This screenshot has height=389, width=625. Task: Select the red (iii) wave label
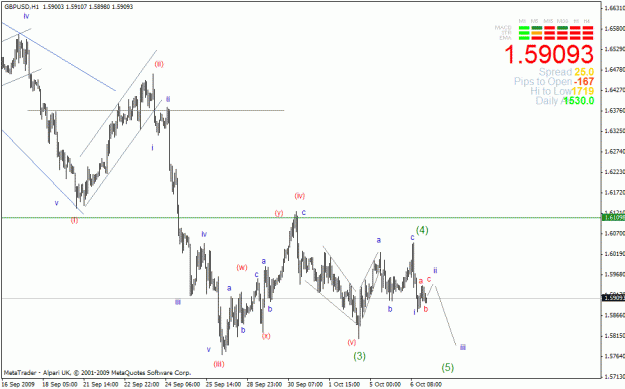(x=219, y=364)
